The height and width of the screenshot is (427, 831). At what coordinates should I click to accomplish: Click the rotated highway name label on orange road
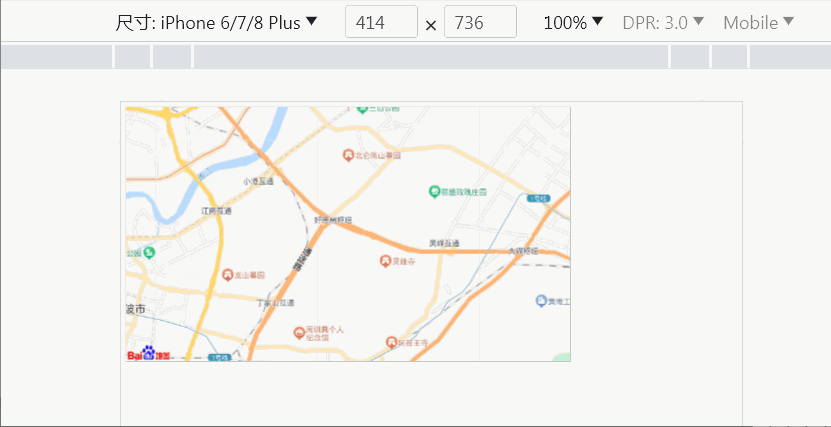(302, 259)
